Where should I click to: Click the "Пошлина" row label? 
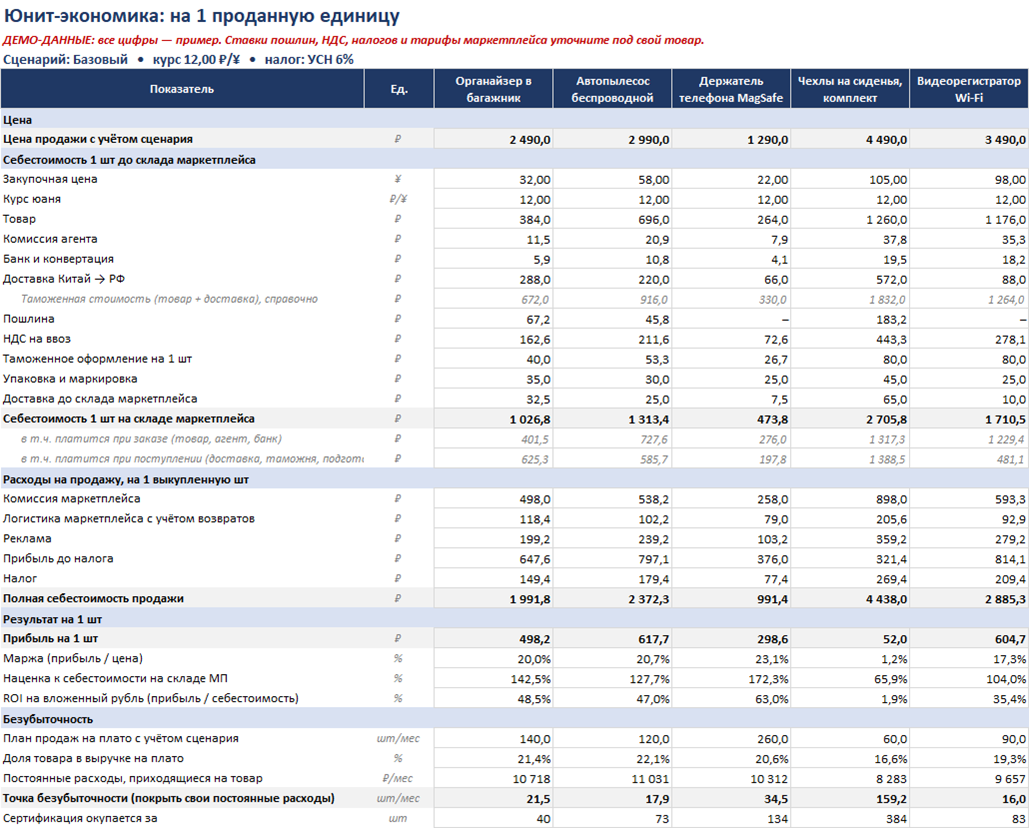point(29,319)
